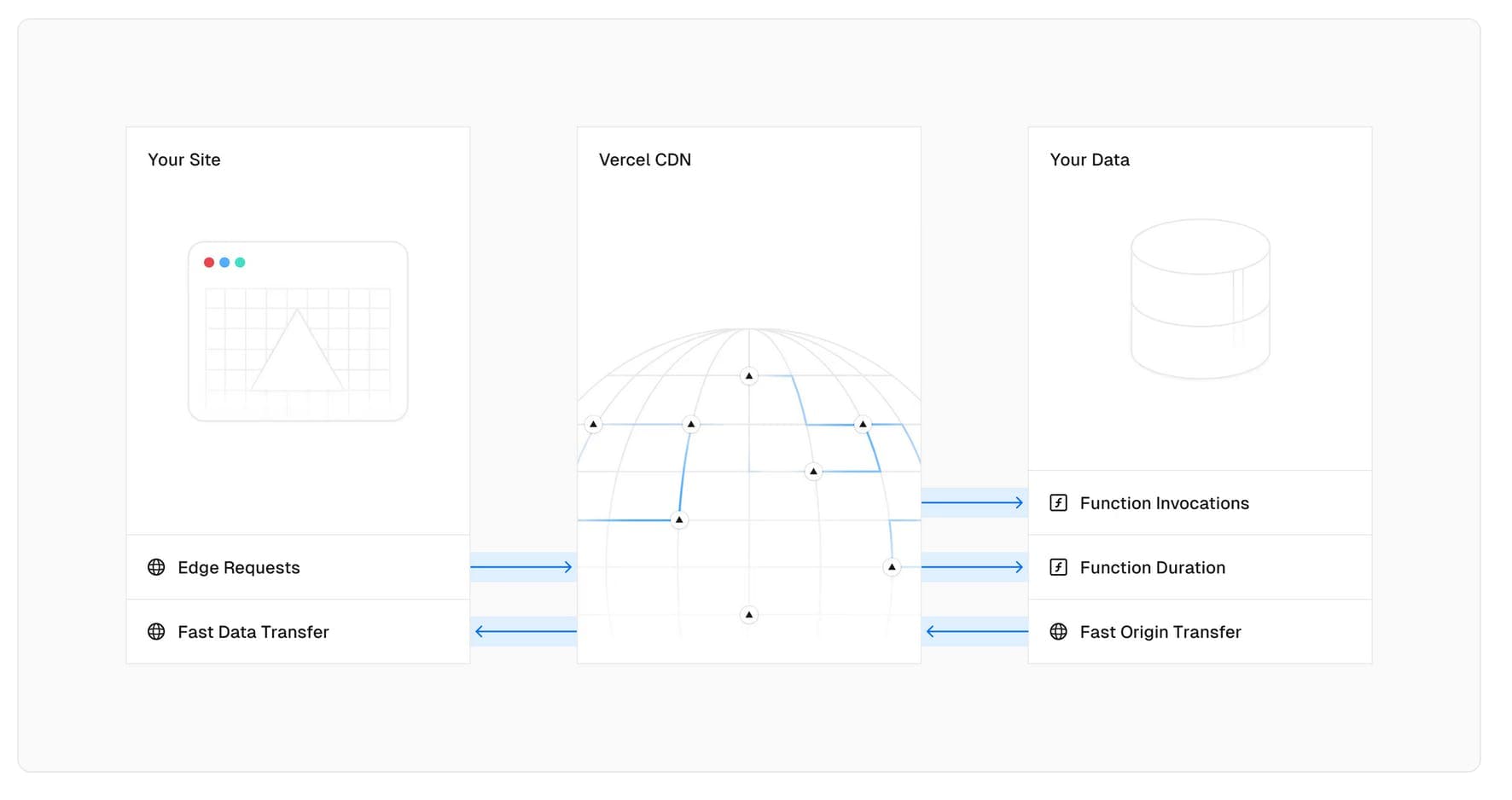The height and width of the screenshot is (800, 1512).
Task: Click the Your Data panel heading
Action: pos(1090,159)
